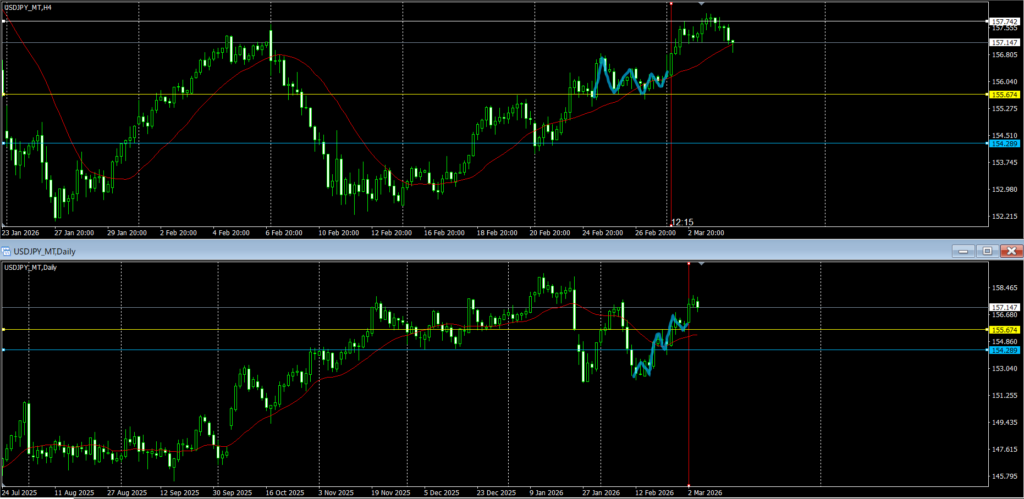Viewport: 1024px width, 499px height.
Task: Click the white 157.742 price label on H4 chart
Action: (1003, 21)
